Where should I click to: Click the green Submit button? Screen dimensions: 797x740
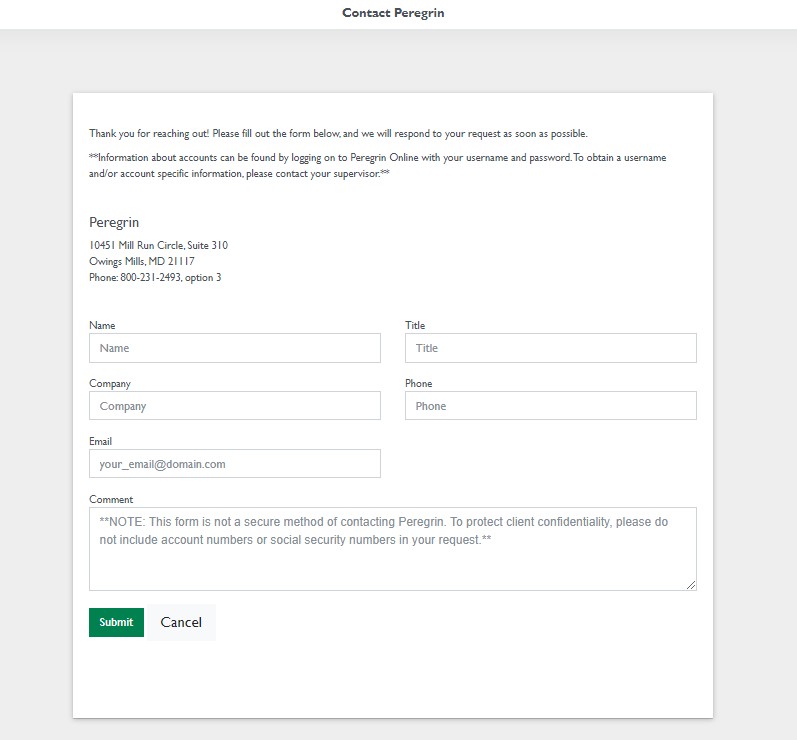point(116,622)
